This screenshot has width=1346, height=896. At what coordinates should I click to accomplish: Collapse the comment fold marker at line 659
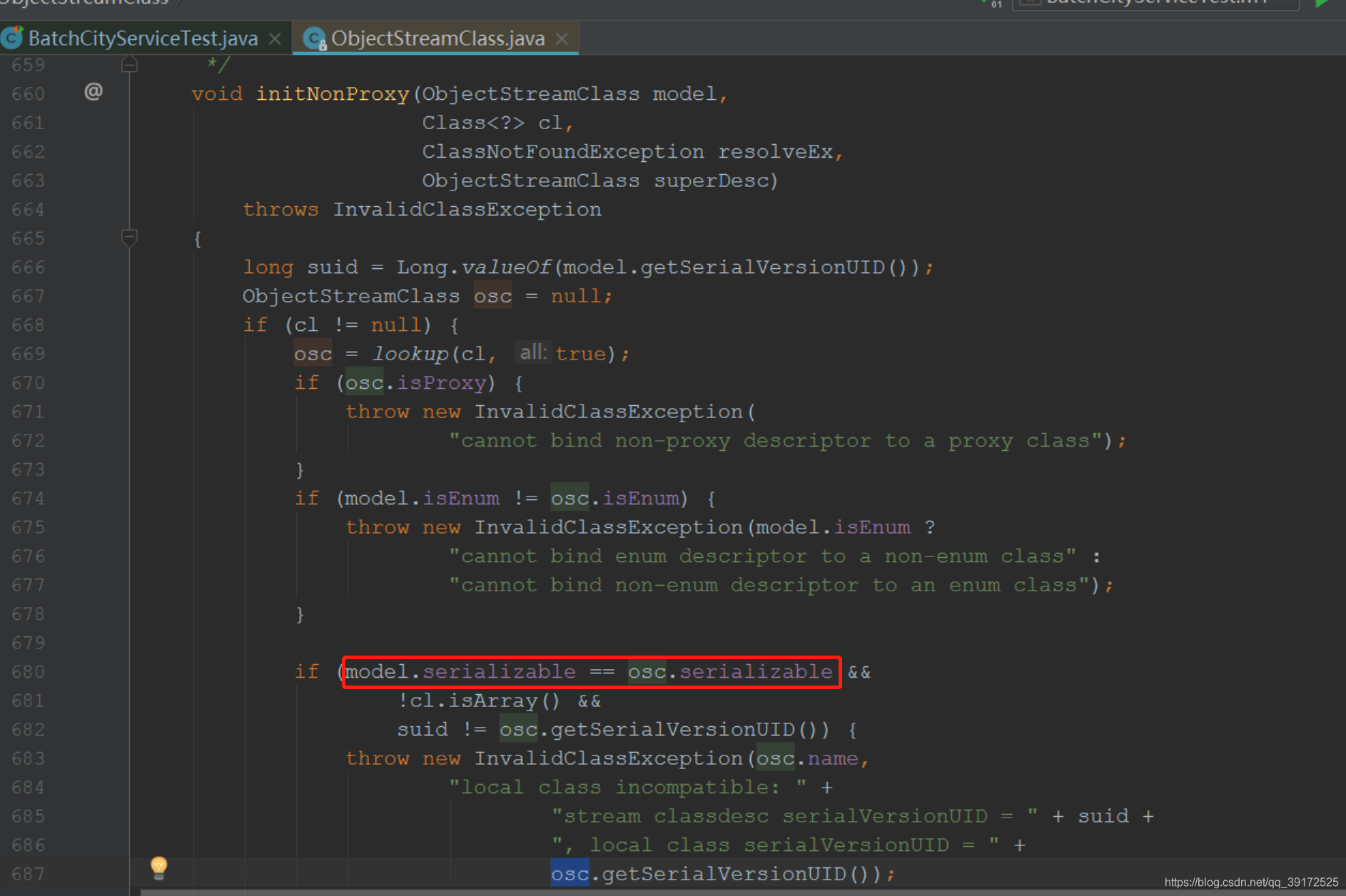[129, 66]
